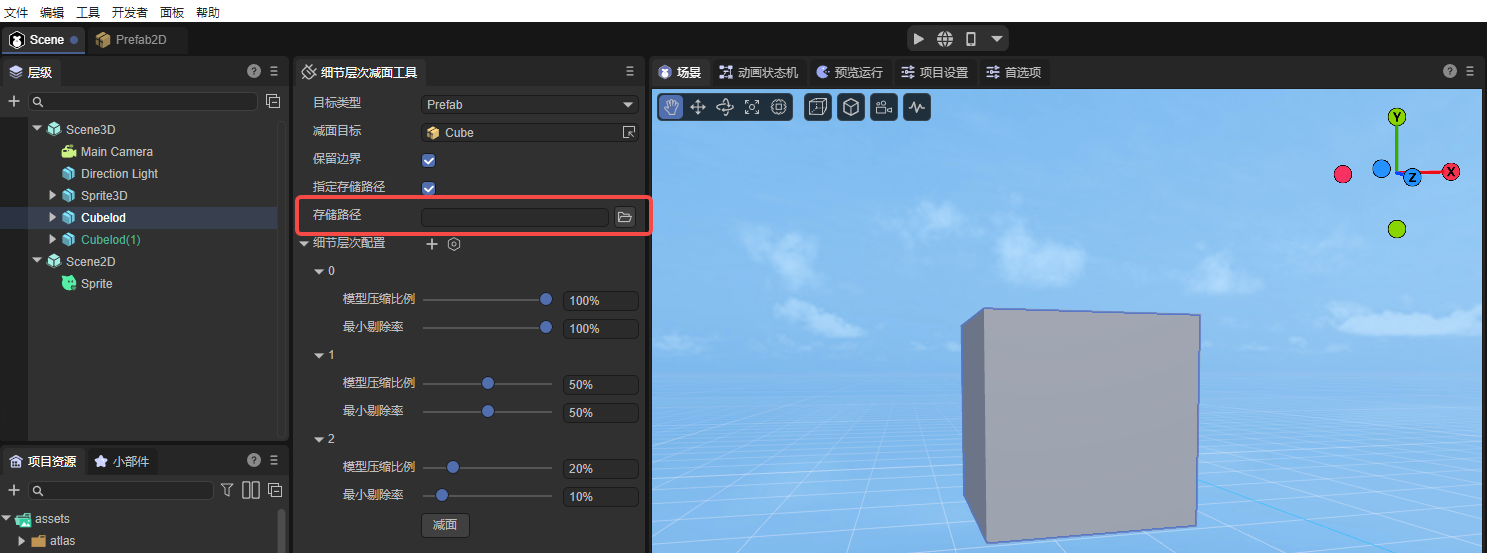Click the 减面 button
The width and height of the screenshot is (1487, 553).
coord(445,525)
